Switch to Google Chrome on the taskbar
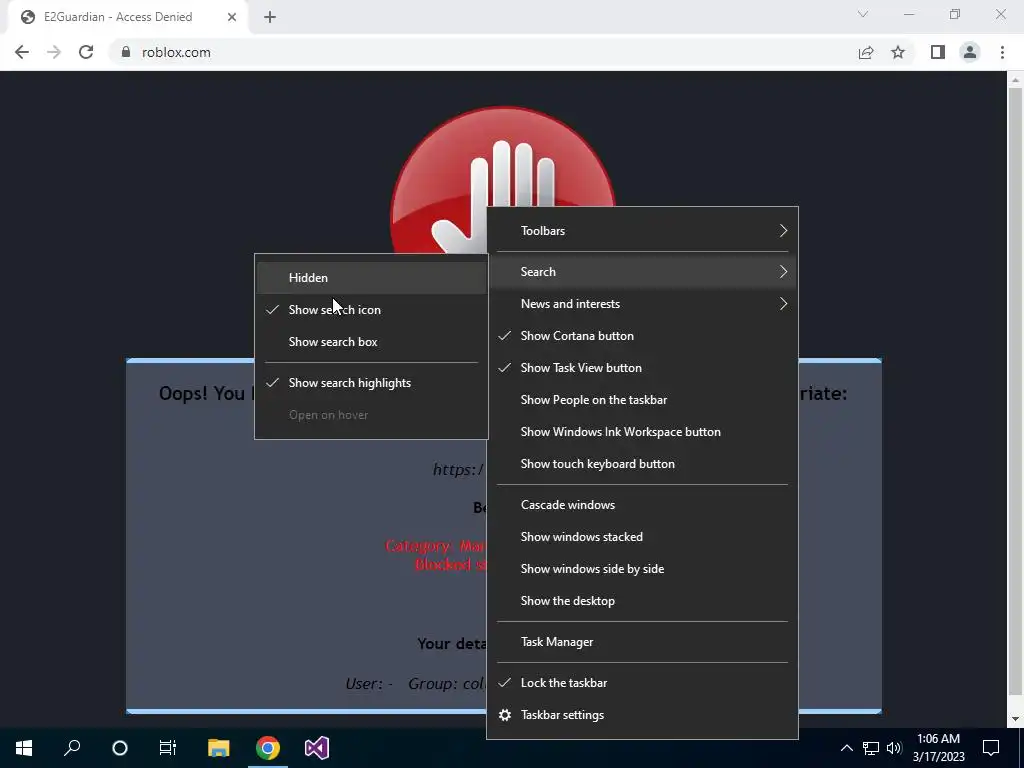Image resolution: width=1024 pixels, height=768 pixels. coord(268,748)
